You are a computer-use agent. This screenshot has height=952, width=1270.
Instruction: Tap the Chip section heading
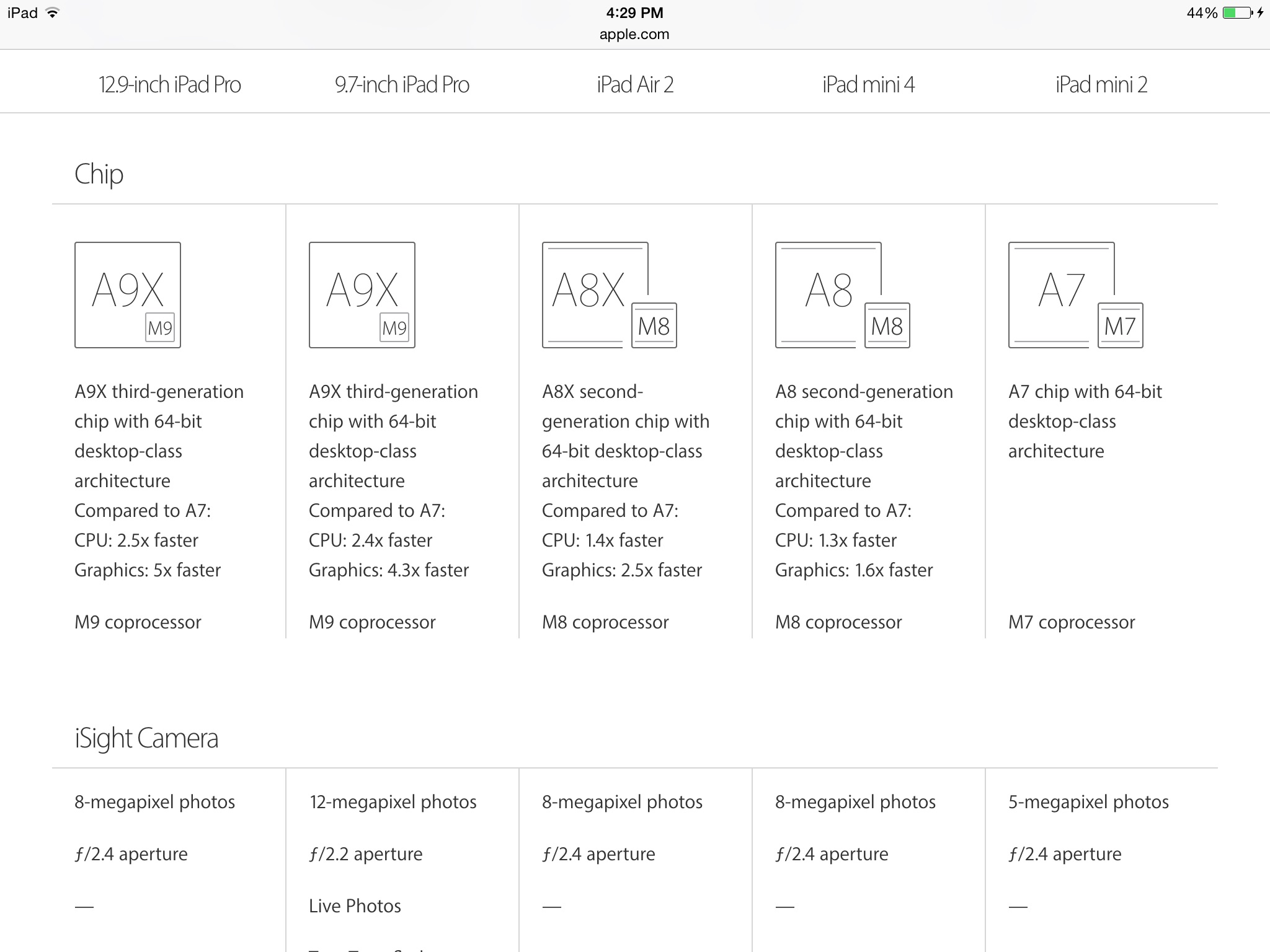click(x=99, y=174)
